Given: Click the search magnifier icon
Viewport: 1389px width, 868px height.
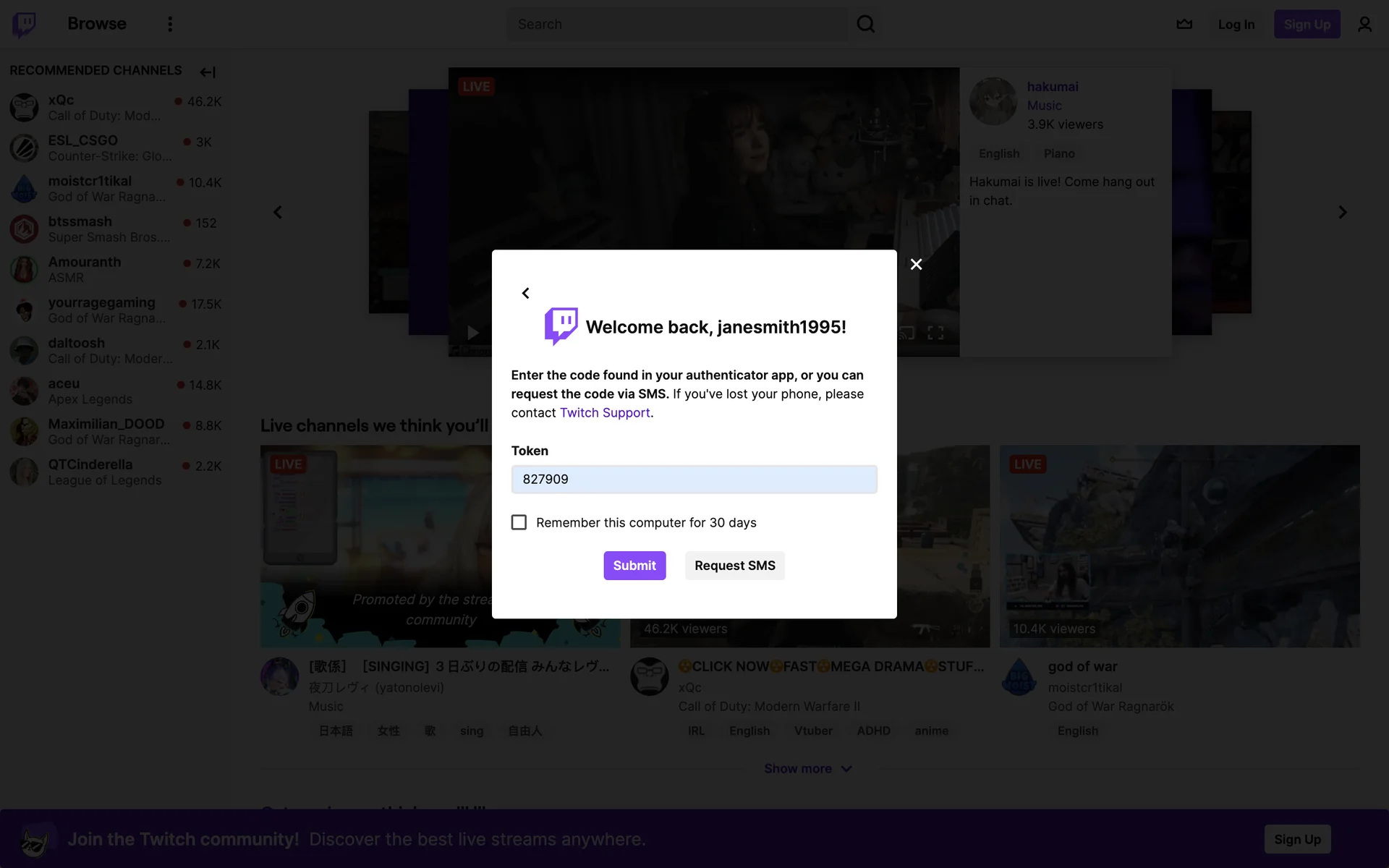Looking at the screenshot, I should pyautogui.click(x=865, y=24).
